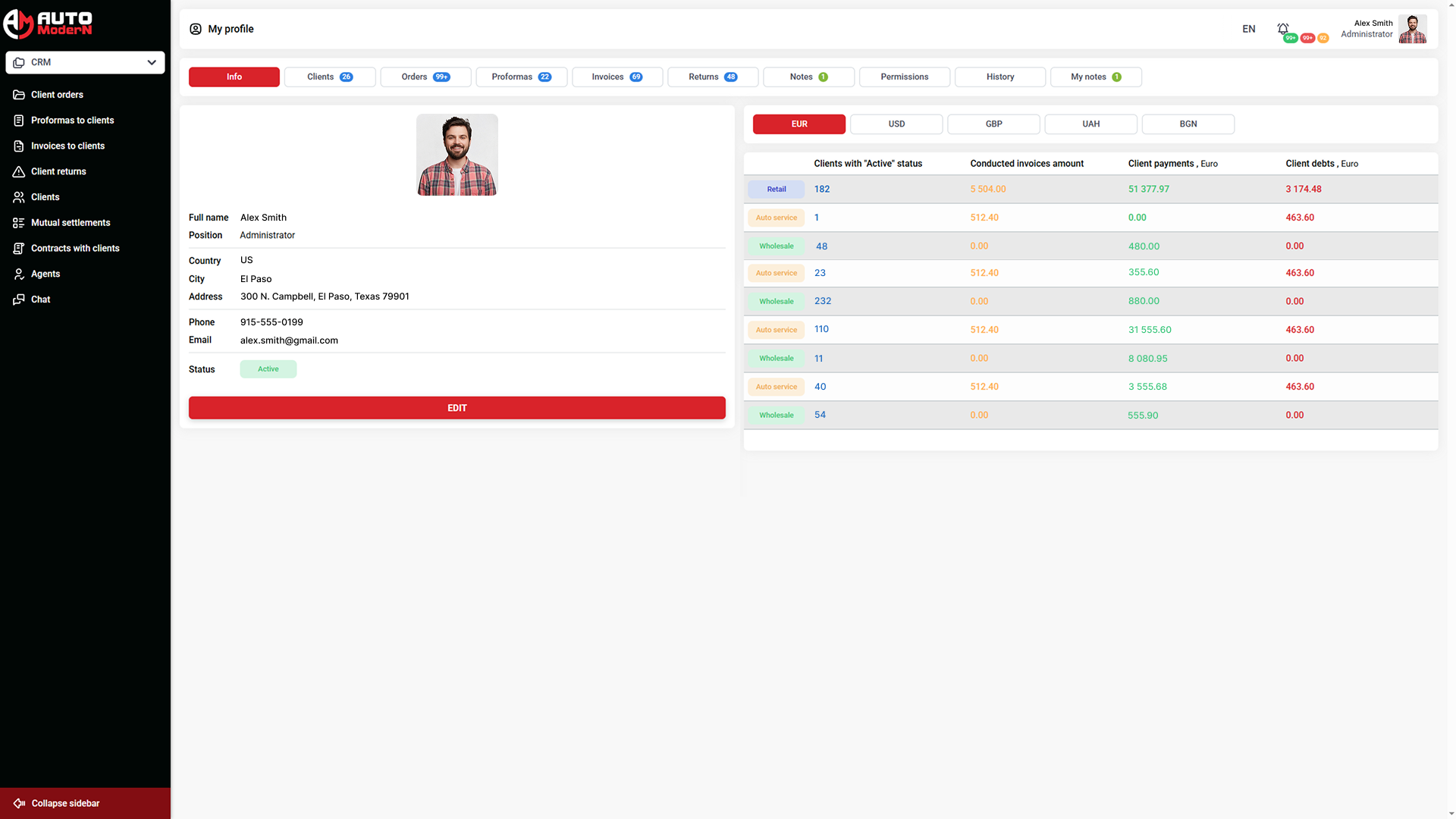Open the Clients list icon
1456x819 pixels.
(x=18, y=196)
